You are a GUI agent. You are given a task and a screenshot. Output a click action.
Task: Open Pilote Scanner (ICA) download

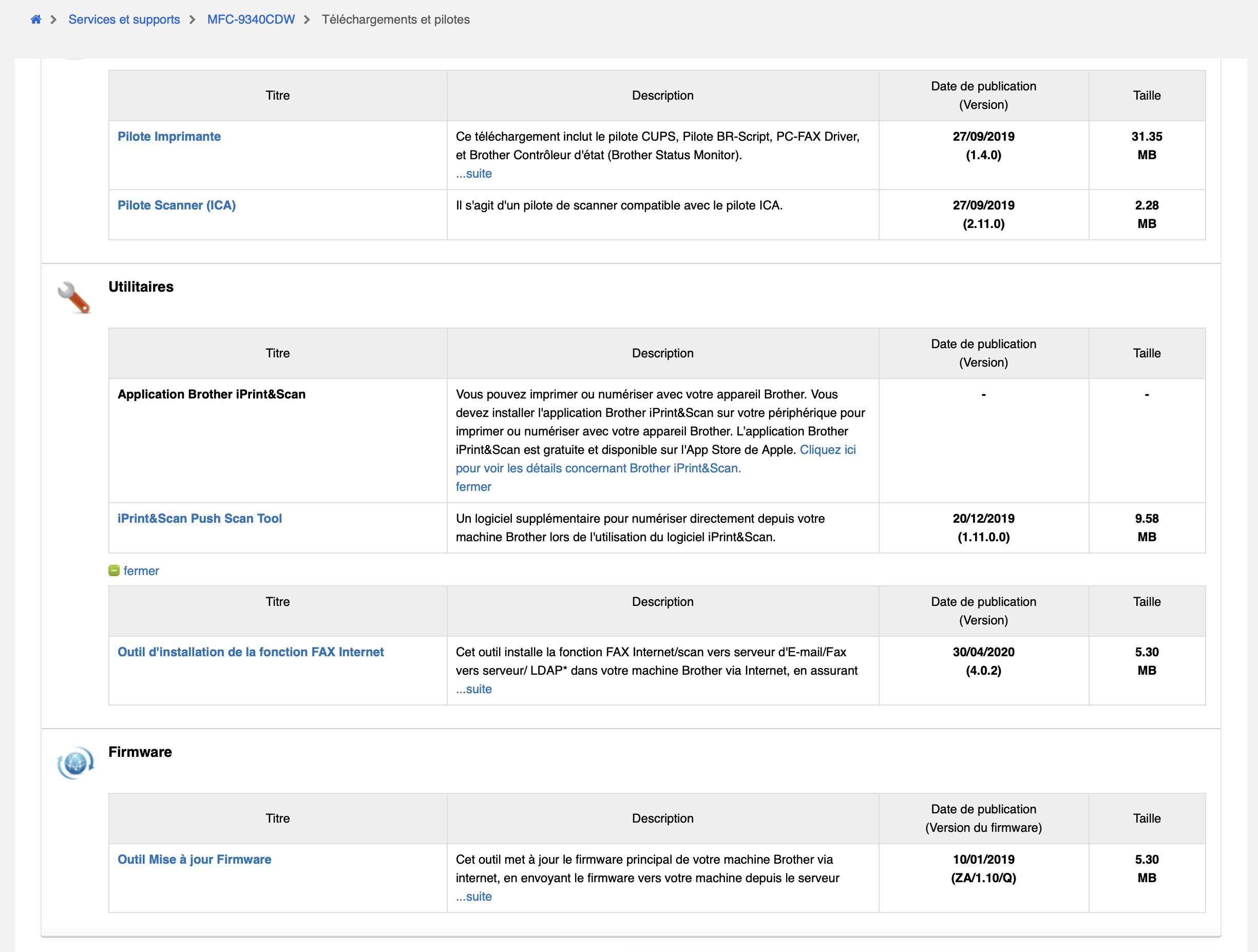176,205
